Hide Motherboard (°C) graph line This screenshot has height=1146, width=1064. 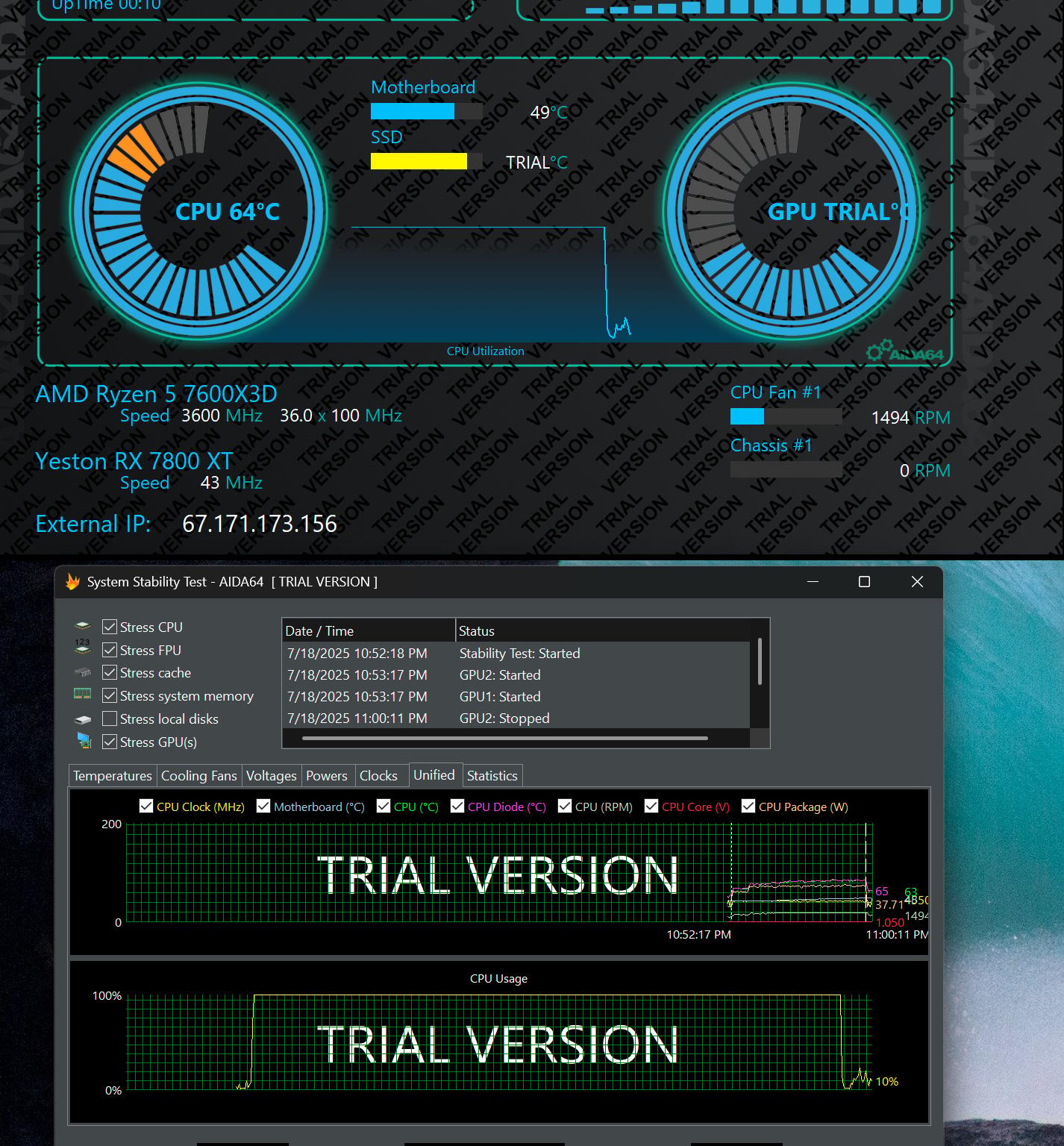tap(263, 806)
